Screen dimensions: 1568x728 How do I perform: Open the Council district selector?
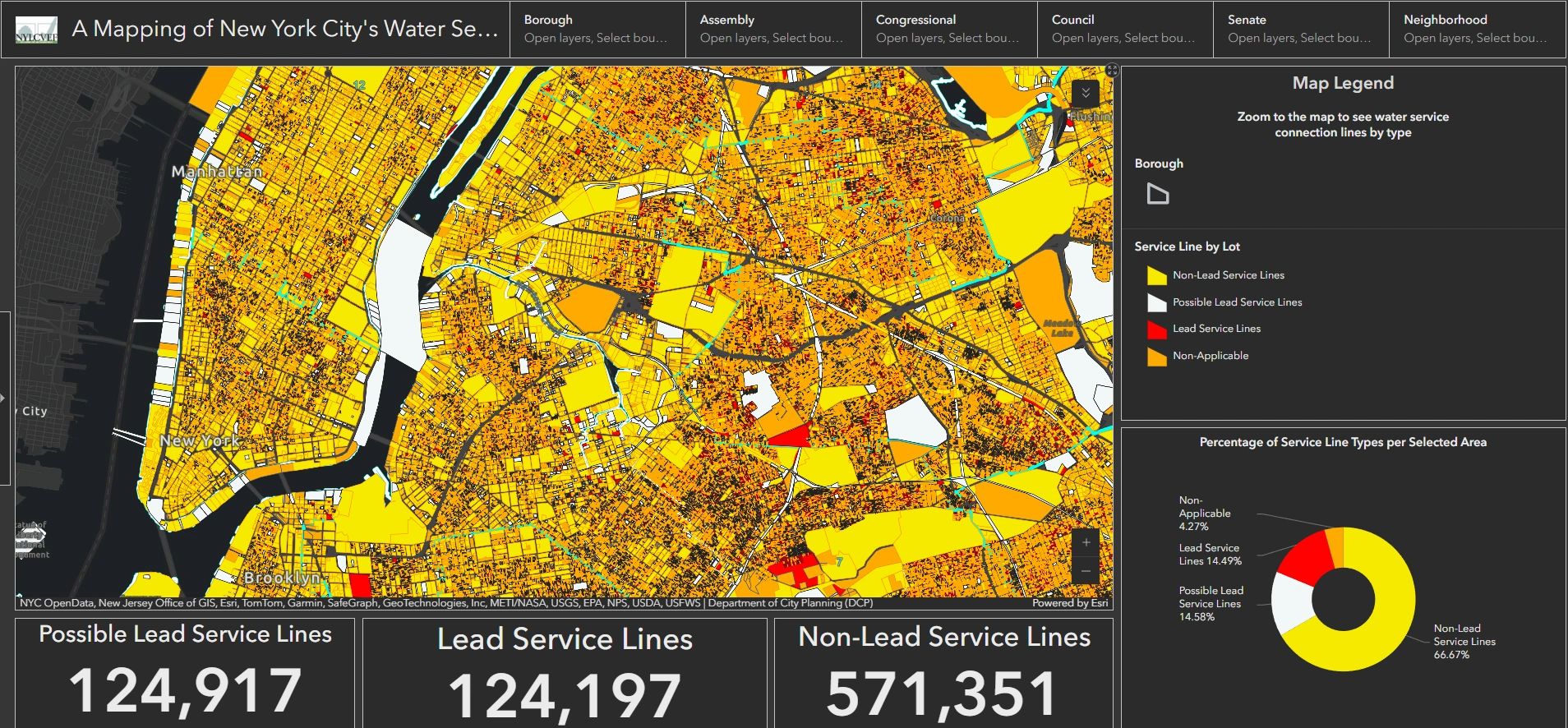[1124, 29]
